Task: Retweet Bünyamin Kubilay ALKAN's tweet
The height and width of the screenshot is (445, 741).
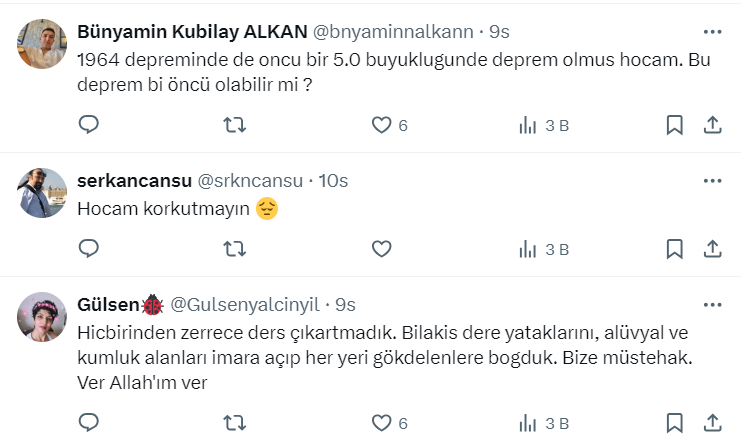Action: (x=234, y=125)
